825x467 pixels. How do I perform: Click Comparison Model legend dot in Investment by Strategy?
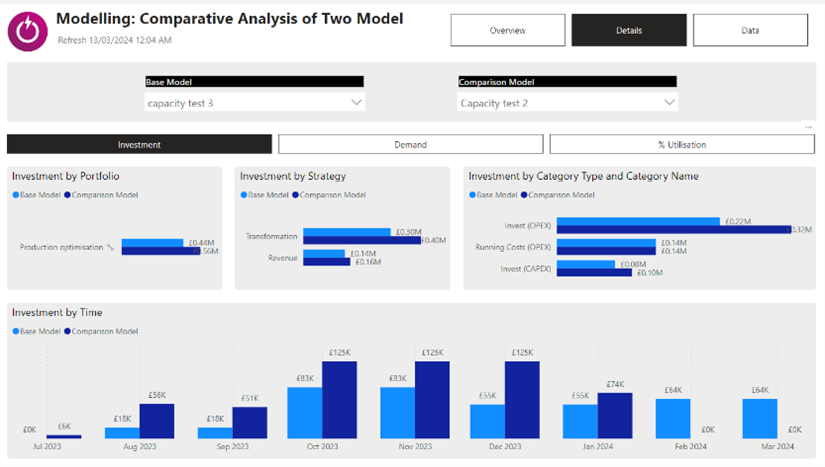point(296,195)
